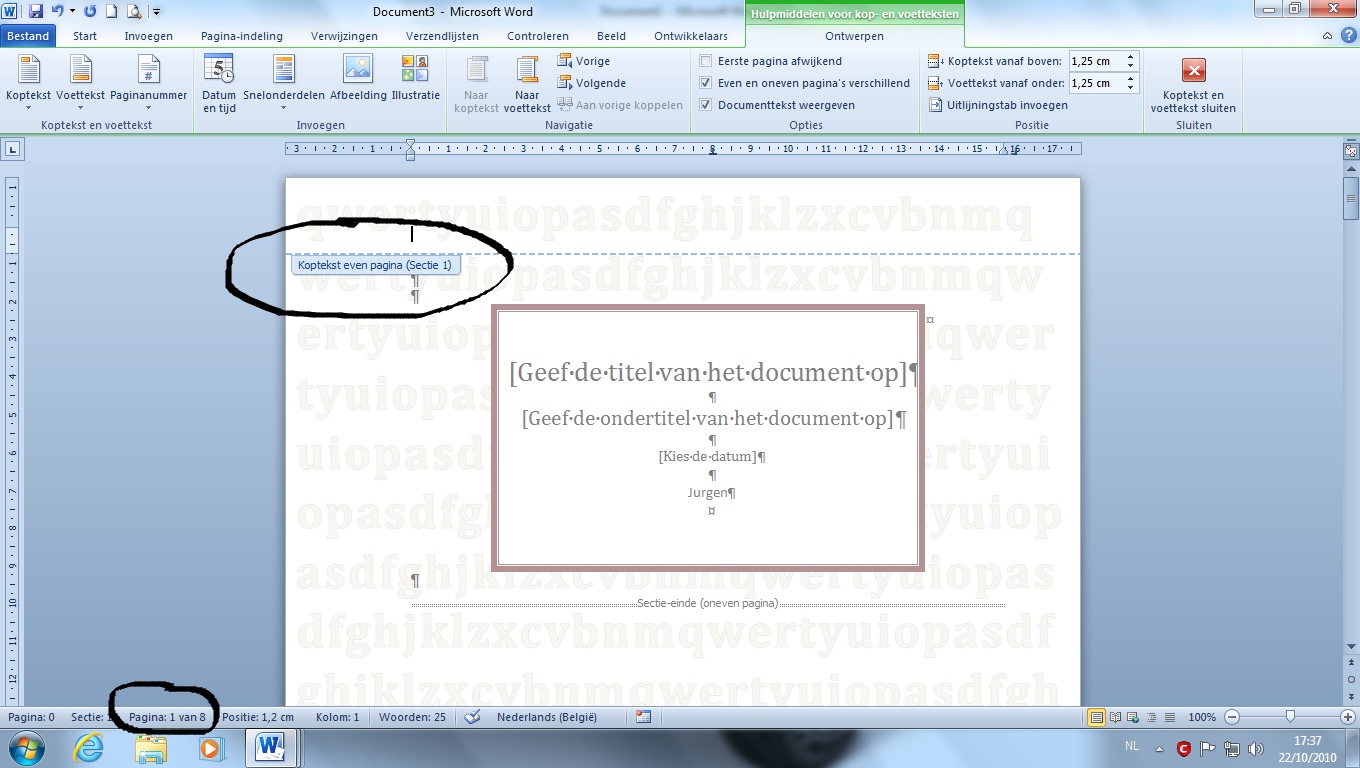Screen dimensions: 1360x768
Task: Collapse the ribbon with the caret
Action: coord(1327,36)
